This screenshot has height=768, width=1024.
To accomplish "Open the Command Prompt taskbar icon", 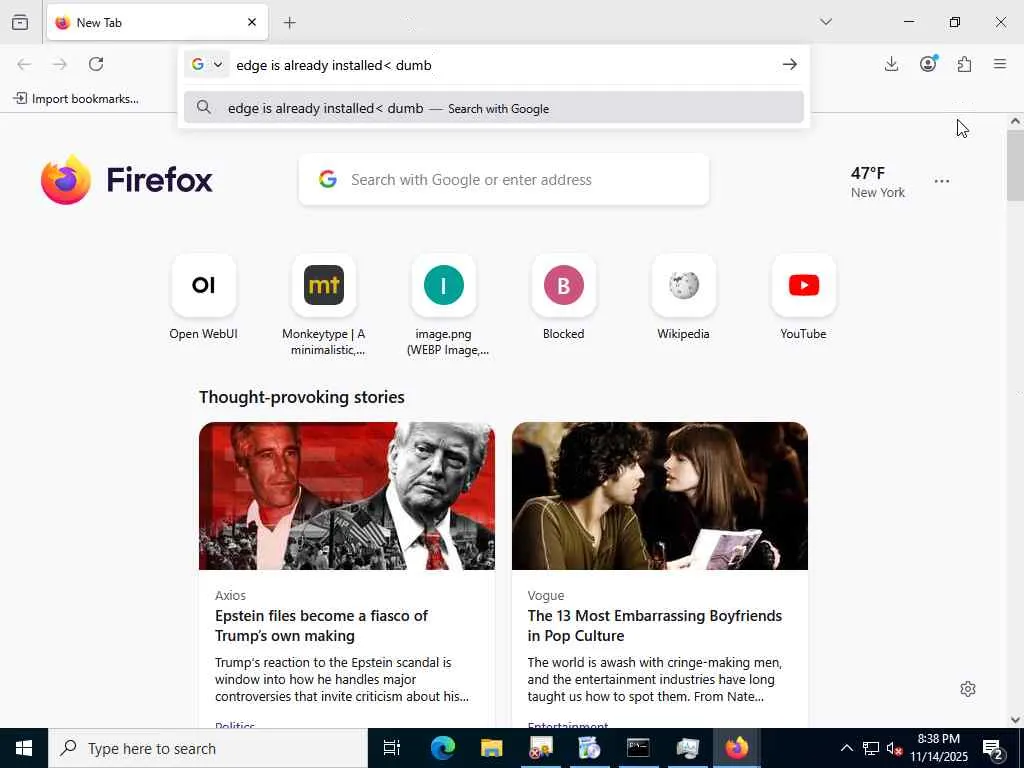I will click(x=638, y=748).
